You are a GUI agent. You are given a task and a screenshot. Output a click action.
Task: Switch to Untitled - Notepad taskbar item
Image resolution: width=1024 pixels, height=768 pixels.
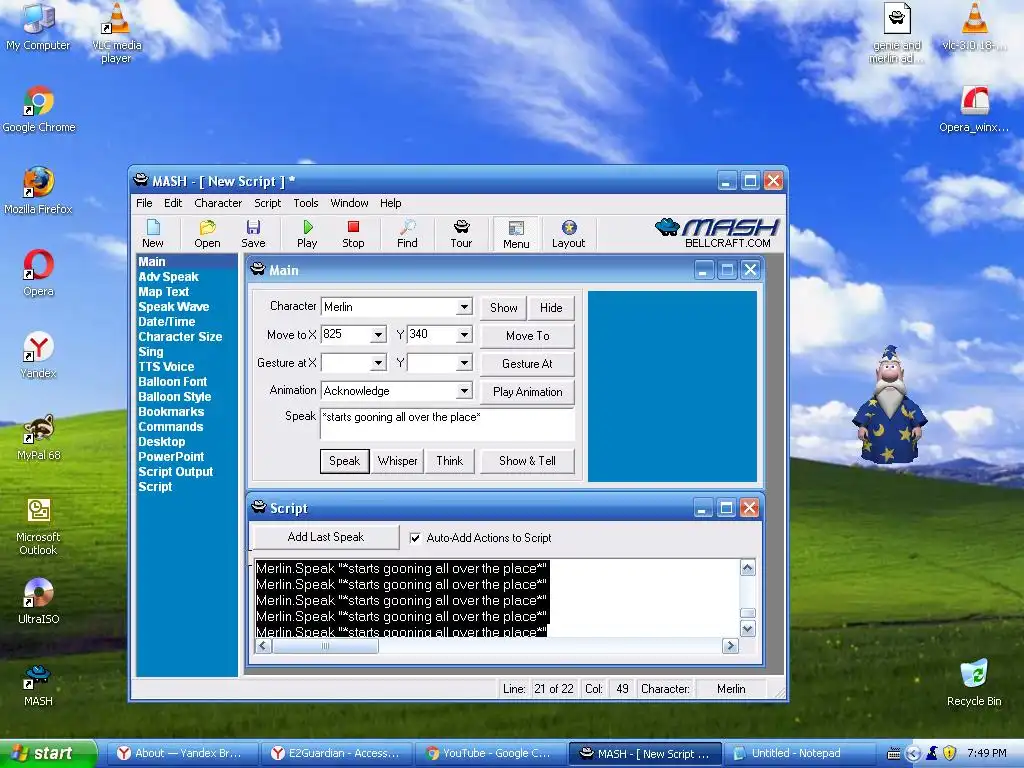(796, 753)
